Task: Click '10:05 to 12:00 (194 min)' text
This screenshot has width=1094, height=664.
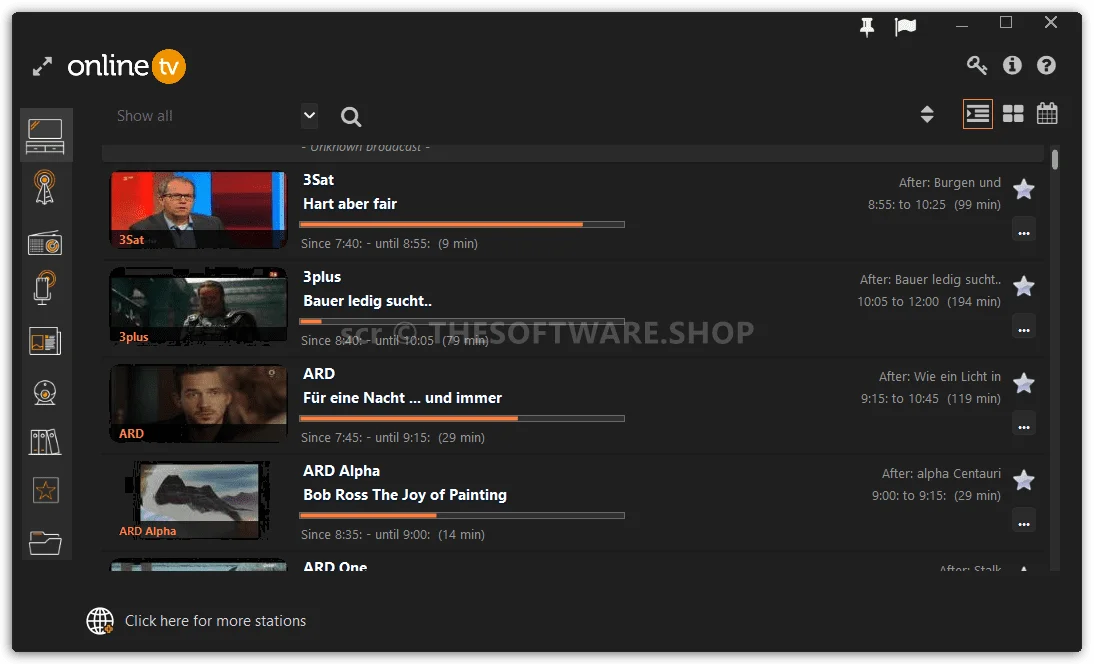Action: [x=929, y=302]
